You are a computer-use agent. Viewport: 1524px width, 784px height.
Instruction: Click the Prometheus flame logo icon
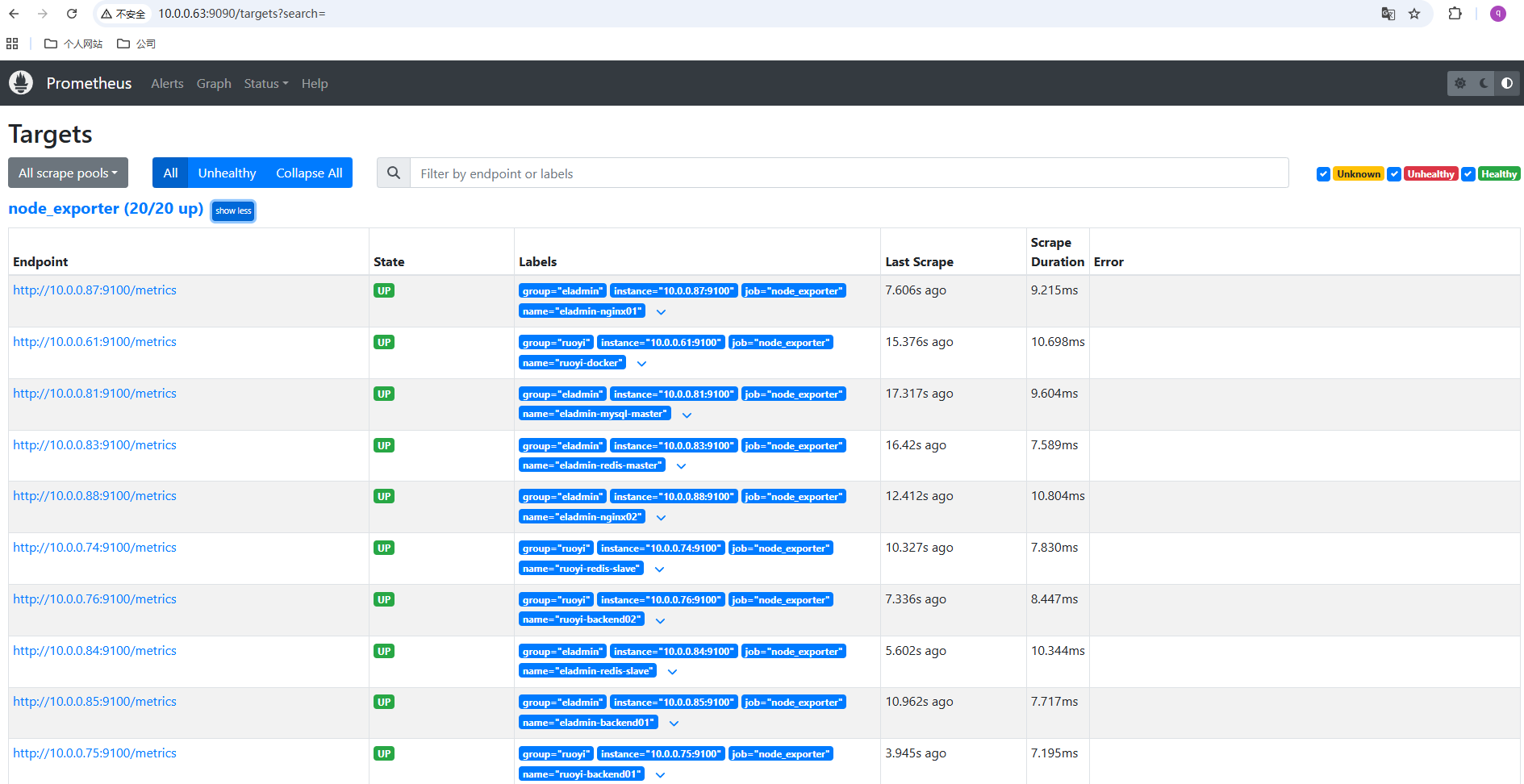tap(21, 83)
